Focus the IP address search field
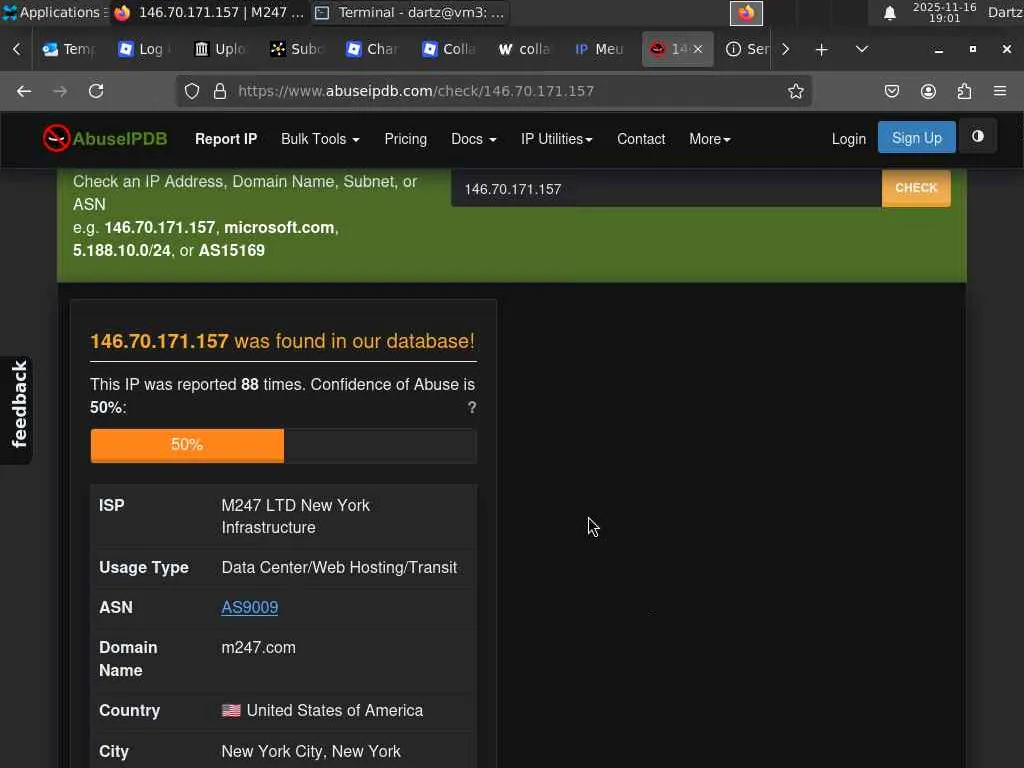The image size is (1024, 768). point(666,189)
